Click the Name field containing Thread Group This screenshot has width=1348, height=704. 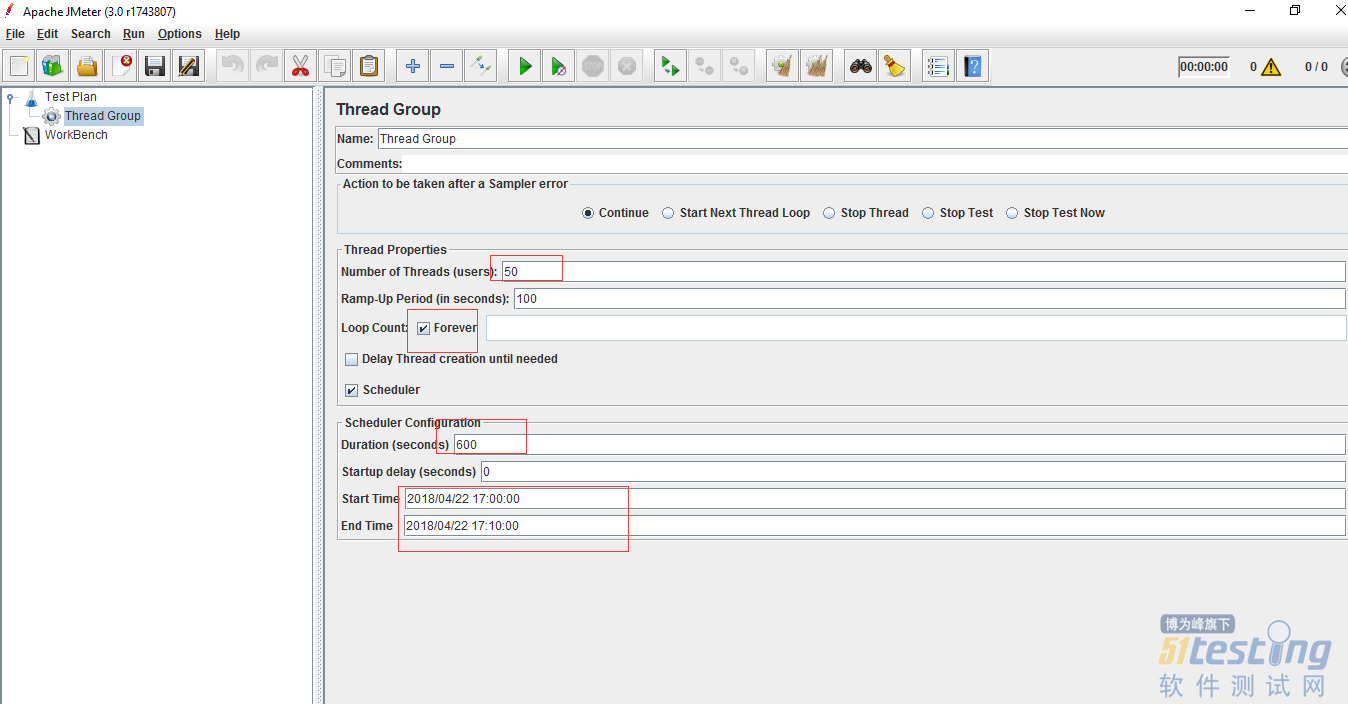click(x=862, y=139)
